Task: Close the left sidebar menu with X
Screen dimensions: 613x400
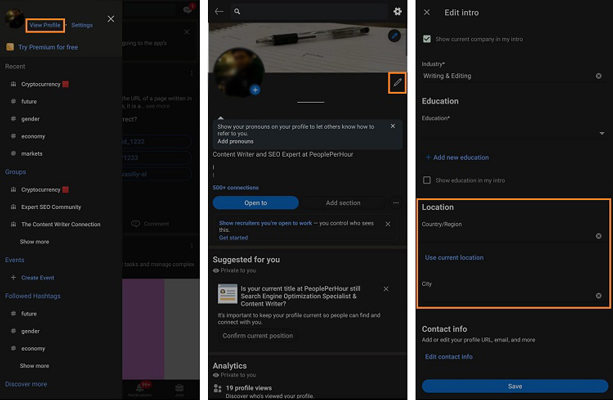Action: 111,19
